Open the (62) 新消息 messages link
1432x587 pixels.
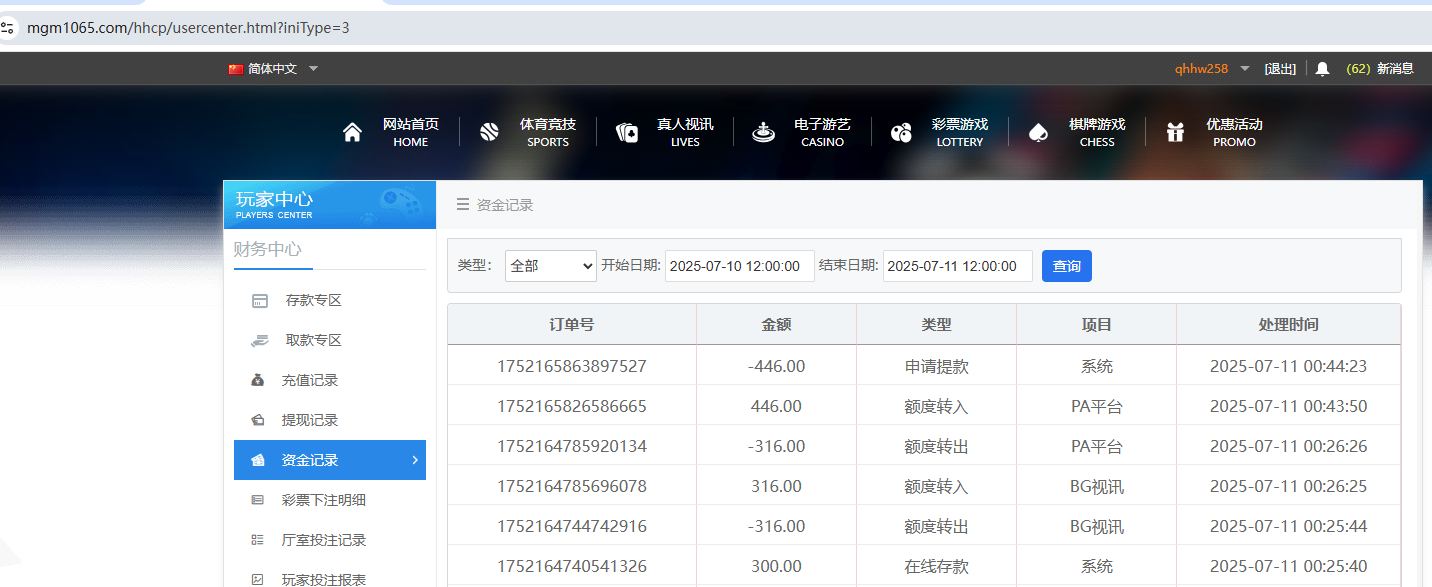pyautogui.click(x=1381, y=68)
